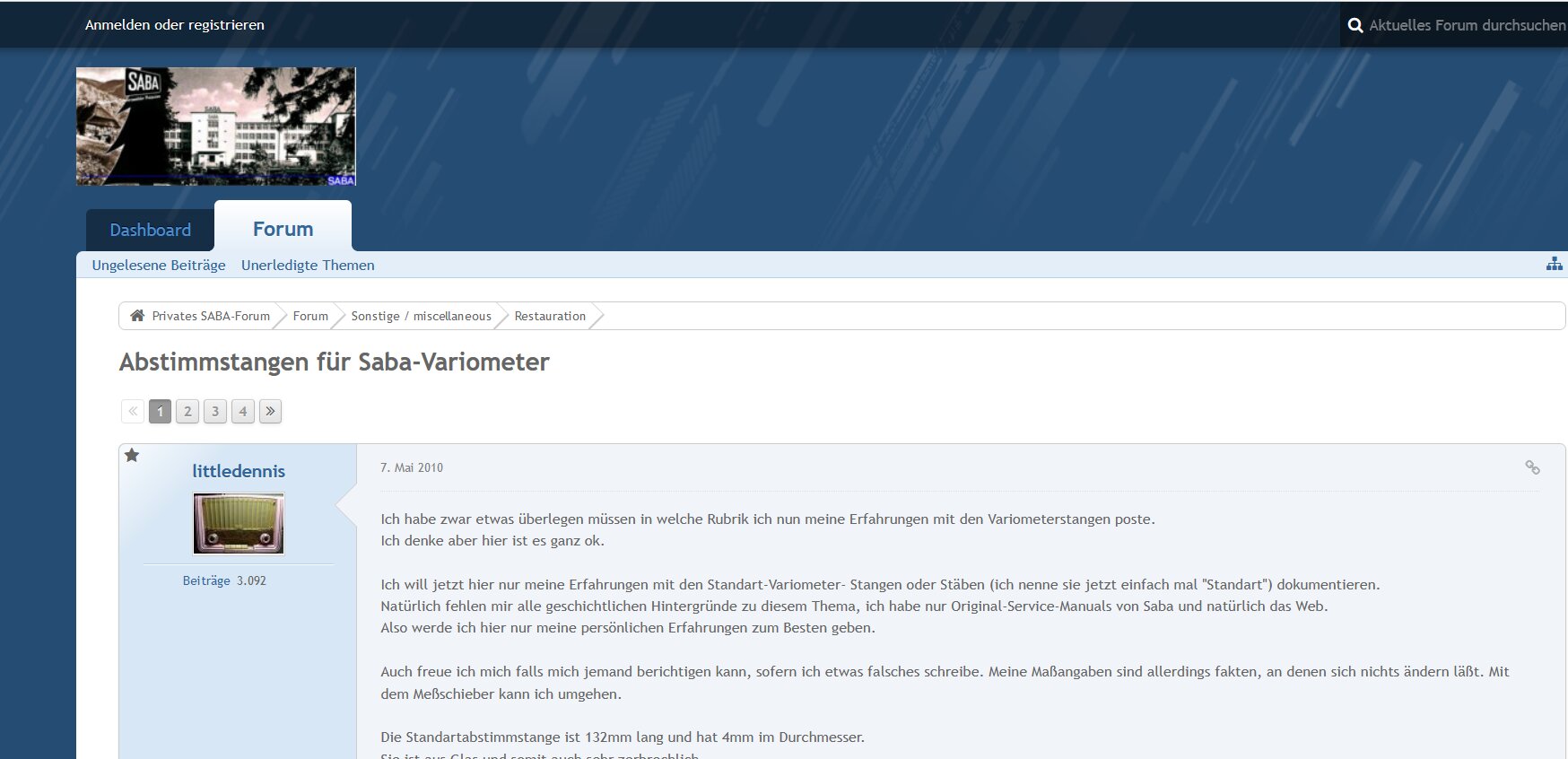The image size is (1568, 759).
Task: Go to 'Privates SABA-Forum' breadcrumb
Action: [x=211, y=316]
